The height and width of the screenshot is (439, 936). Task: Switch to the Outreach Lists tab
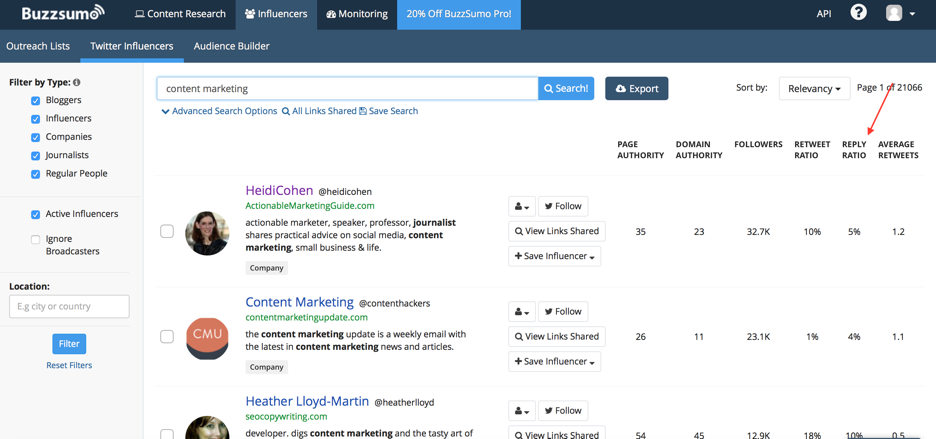click(x=38, y=46)
